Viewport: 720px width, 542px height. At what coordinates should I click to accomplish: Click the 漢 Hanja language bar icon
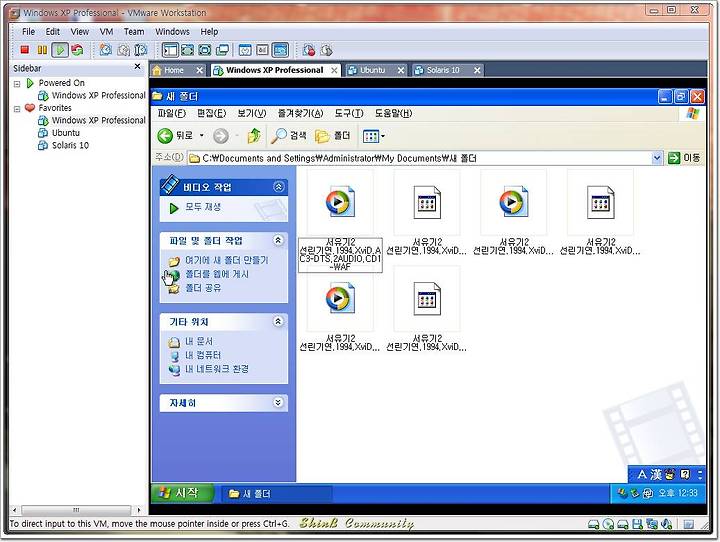(x=656, y=474)
